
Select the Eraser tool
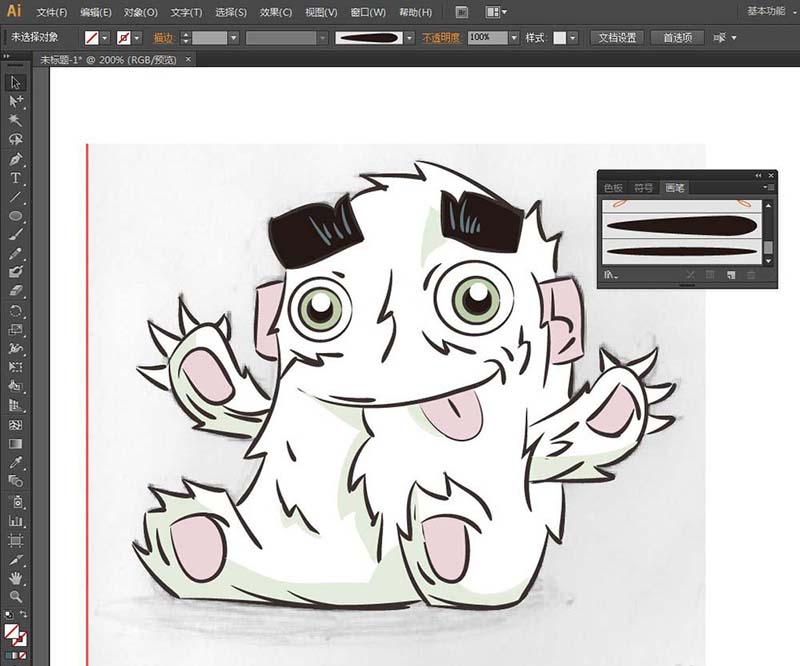coord(15,291)
